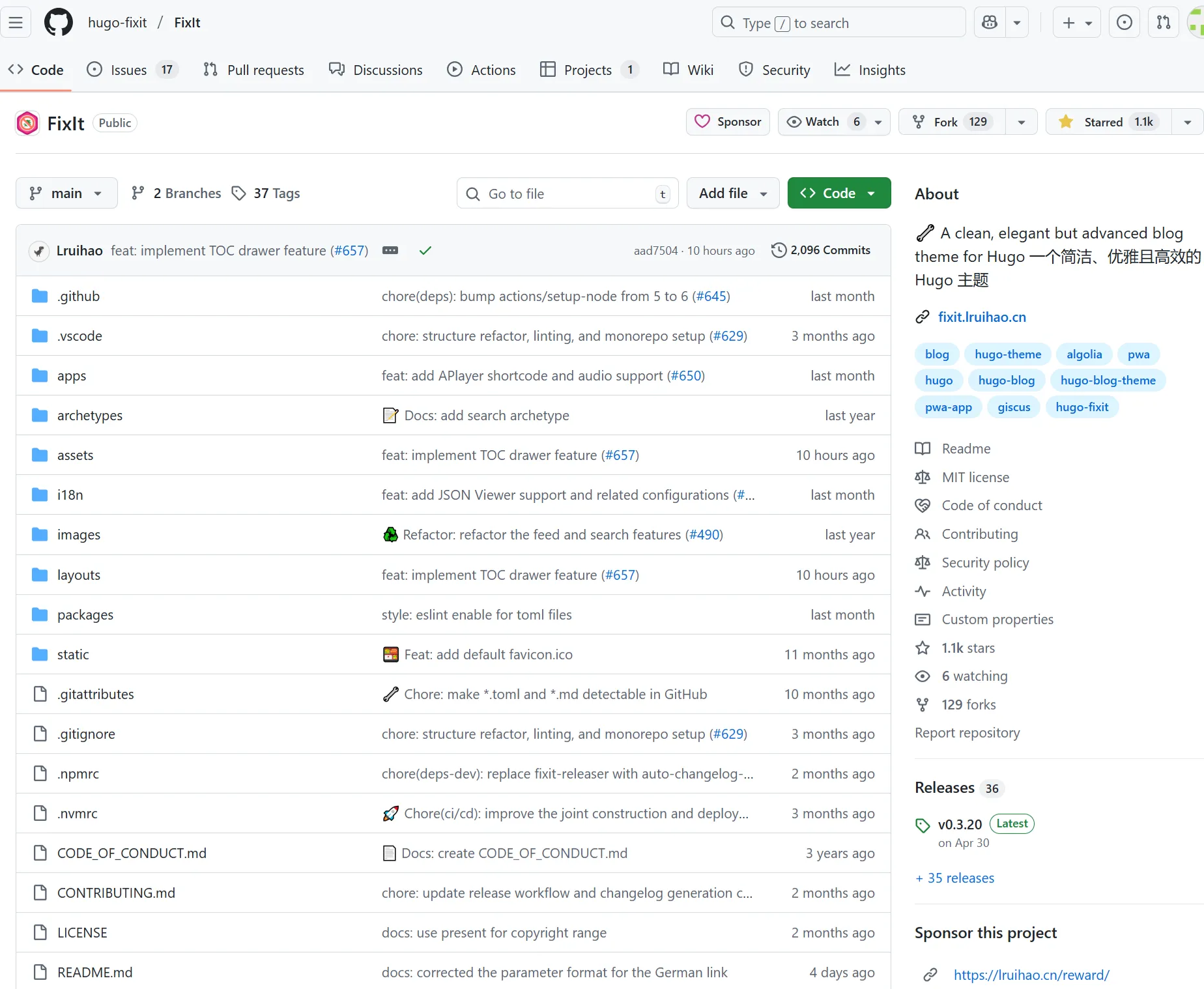
Task: Switch to the Issues tab
Action: click(132, 70)
